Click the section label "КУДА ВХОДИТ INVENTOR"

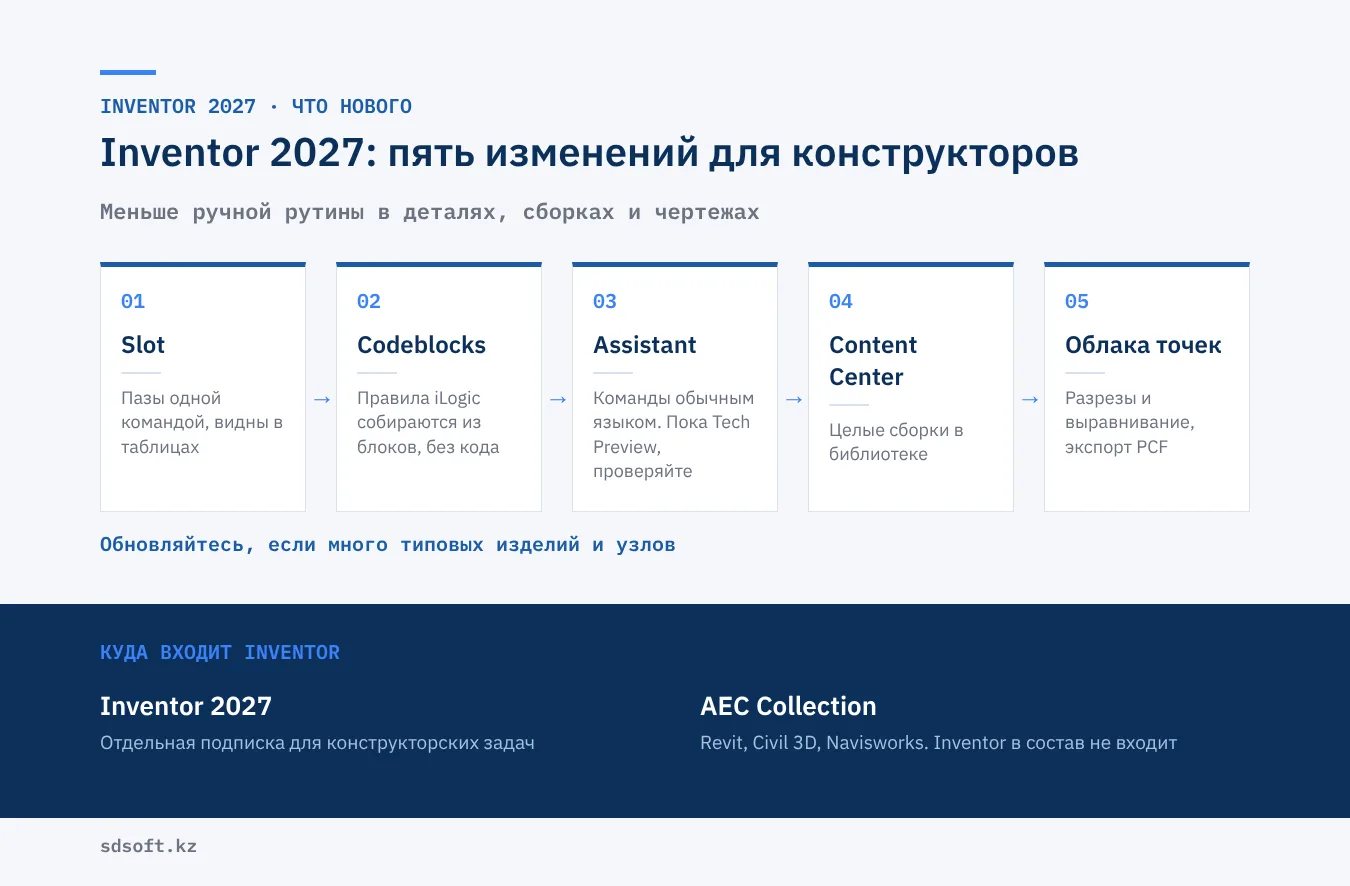coord(220,653)
